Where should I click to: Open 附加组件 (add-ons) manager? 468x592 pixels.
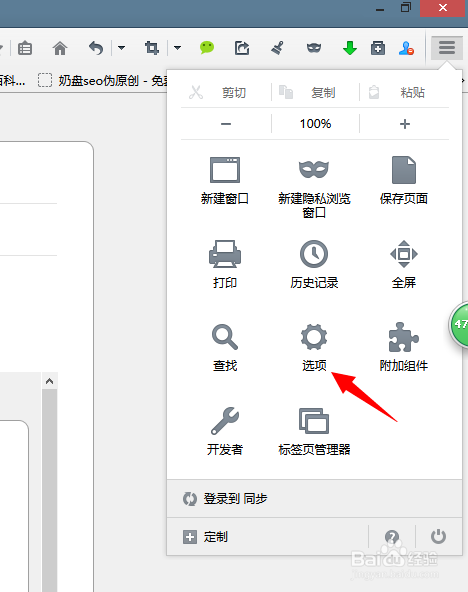click(403, 347)
